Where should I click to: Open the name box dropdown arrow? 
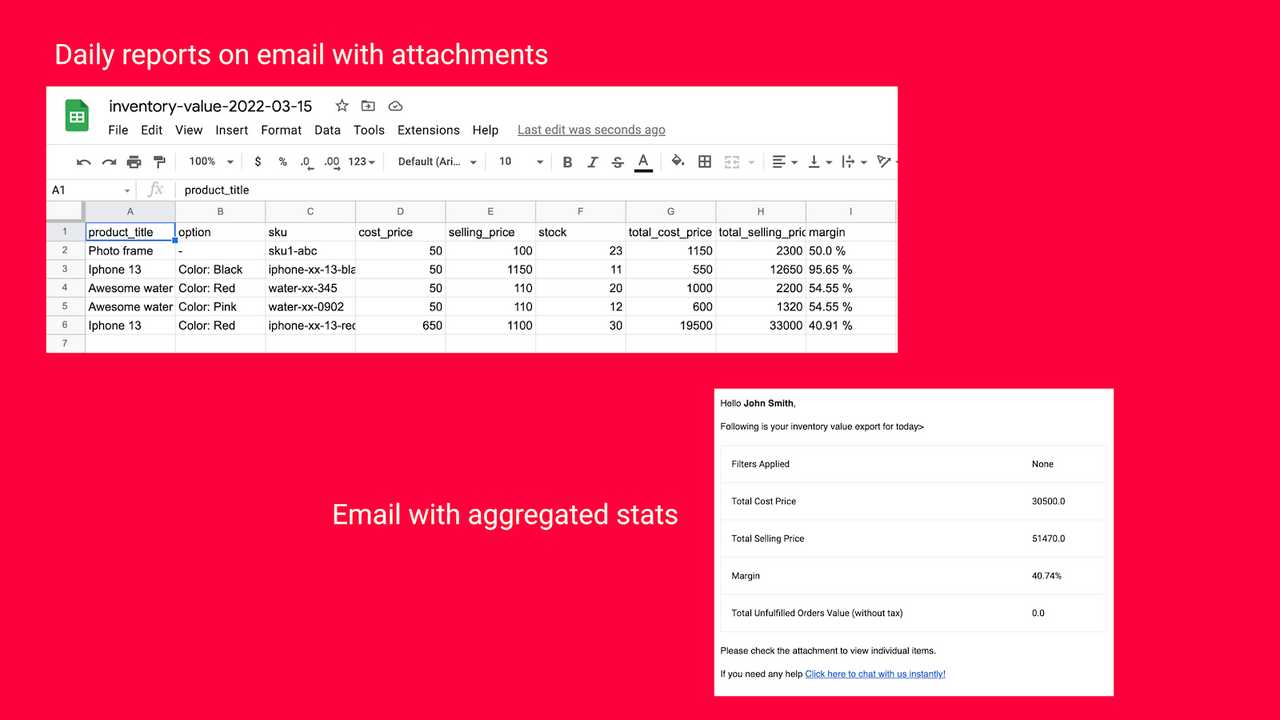coord(127,190)
